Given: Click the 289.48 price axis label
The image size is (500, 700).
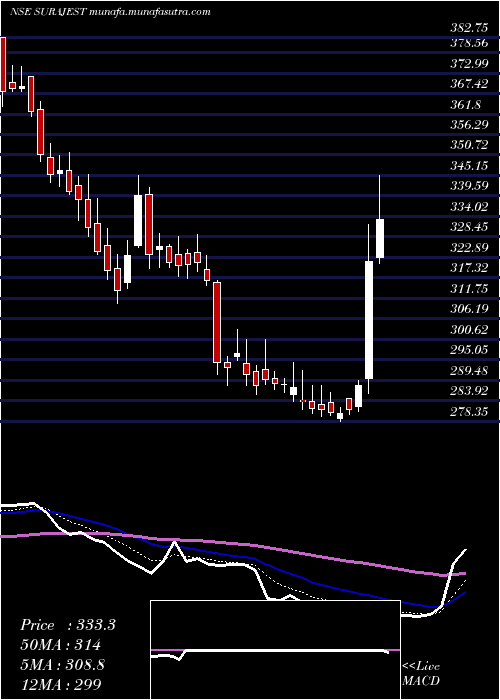Looking at the screenshot, I should (x=469, y=371).
